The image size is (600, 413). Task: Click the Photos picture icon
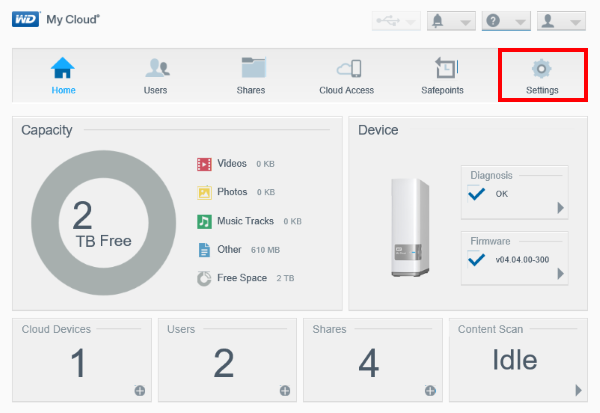tap(204, 193)
